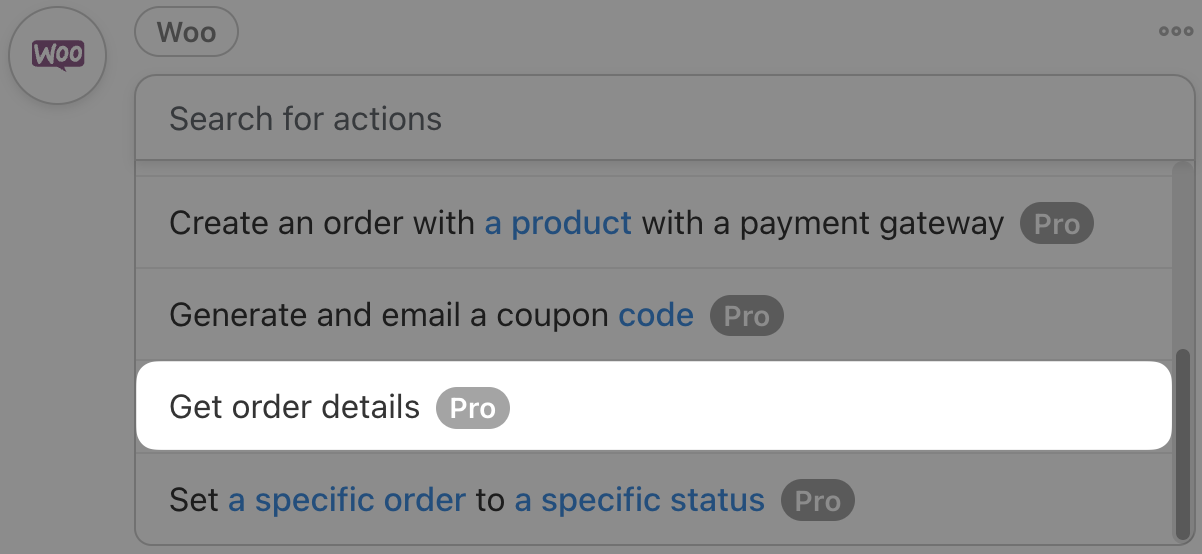Viewport: 1202px width, 554px height.
Task: Click the "with a payment gateway" text
Action: pos(822,223)
